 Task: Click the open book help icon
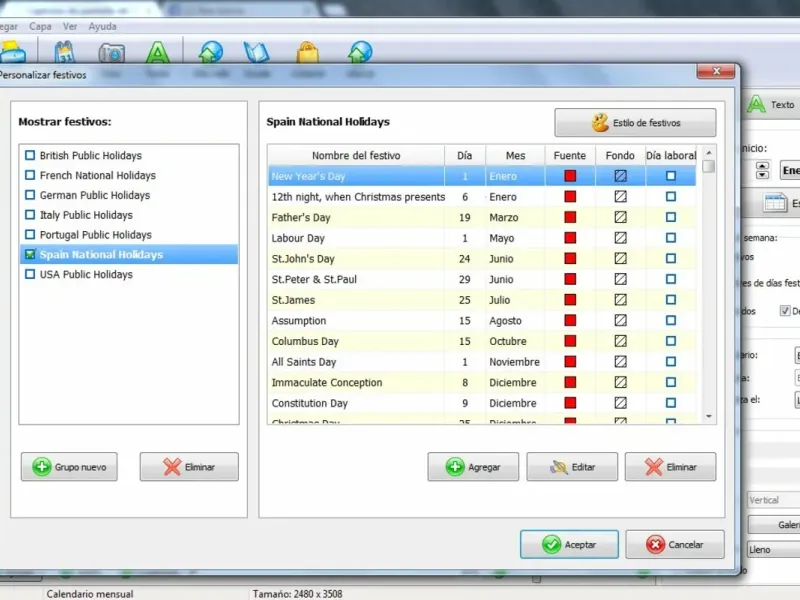pyautogui.click(x=257, y=53)
